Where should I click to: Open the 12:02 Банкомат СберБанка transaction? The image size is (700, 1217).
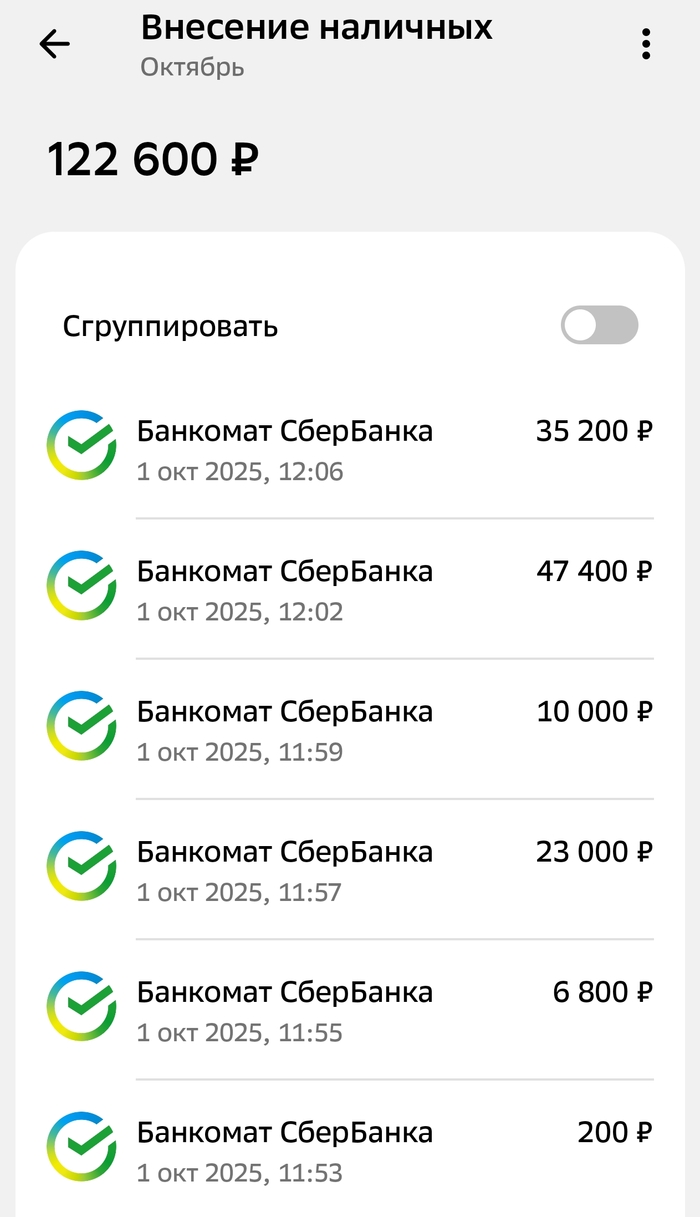285,589
